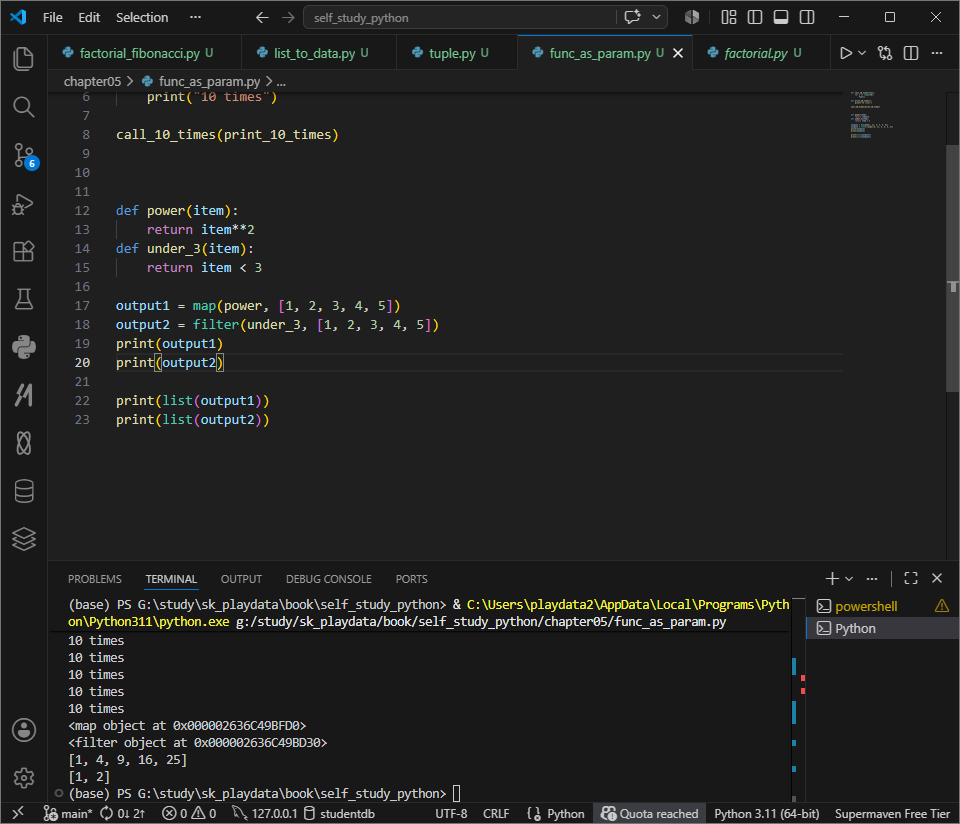Open the DEBUG CONSOLE panel tab
This screenshot has height=824, width=960.
coord(329,579)
